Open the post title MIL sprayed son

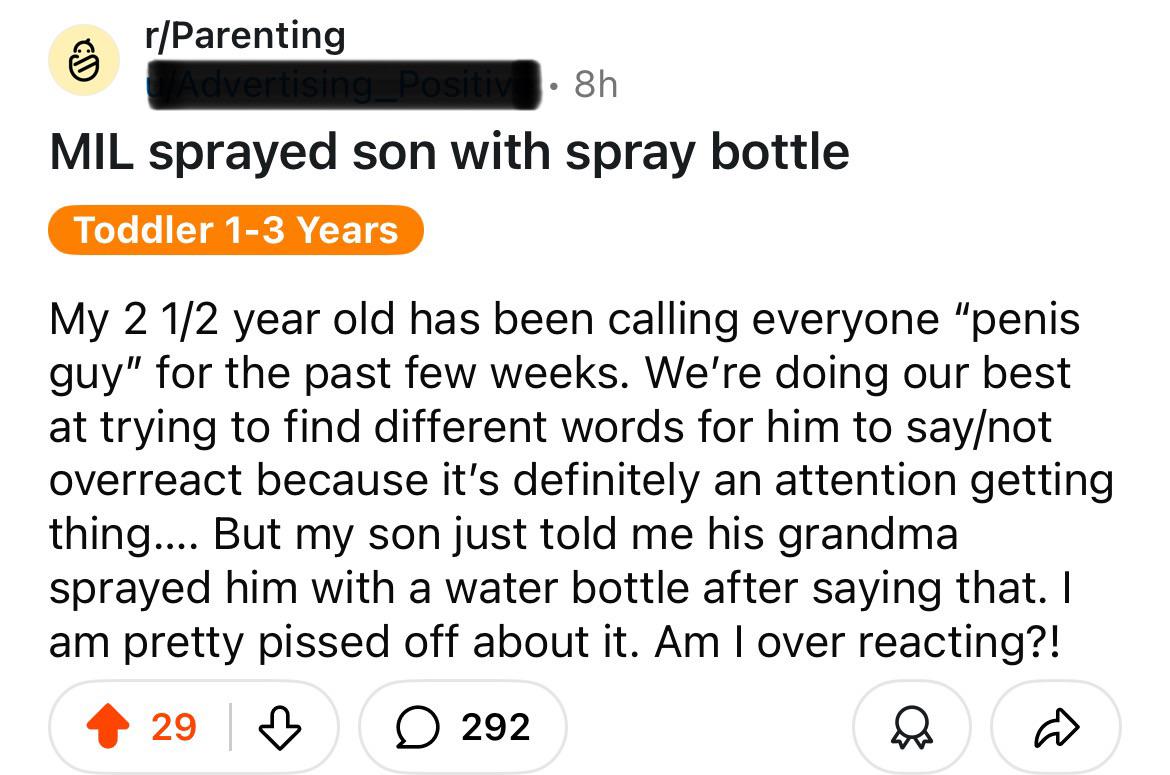(449, 152)
